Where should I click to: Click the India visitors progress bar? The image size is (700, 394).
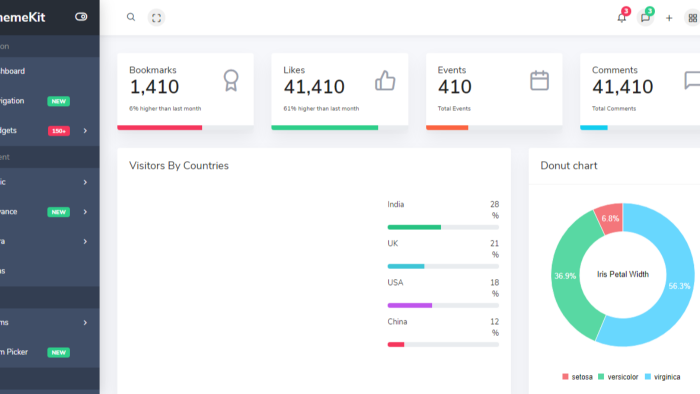443,227
